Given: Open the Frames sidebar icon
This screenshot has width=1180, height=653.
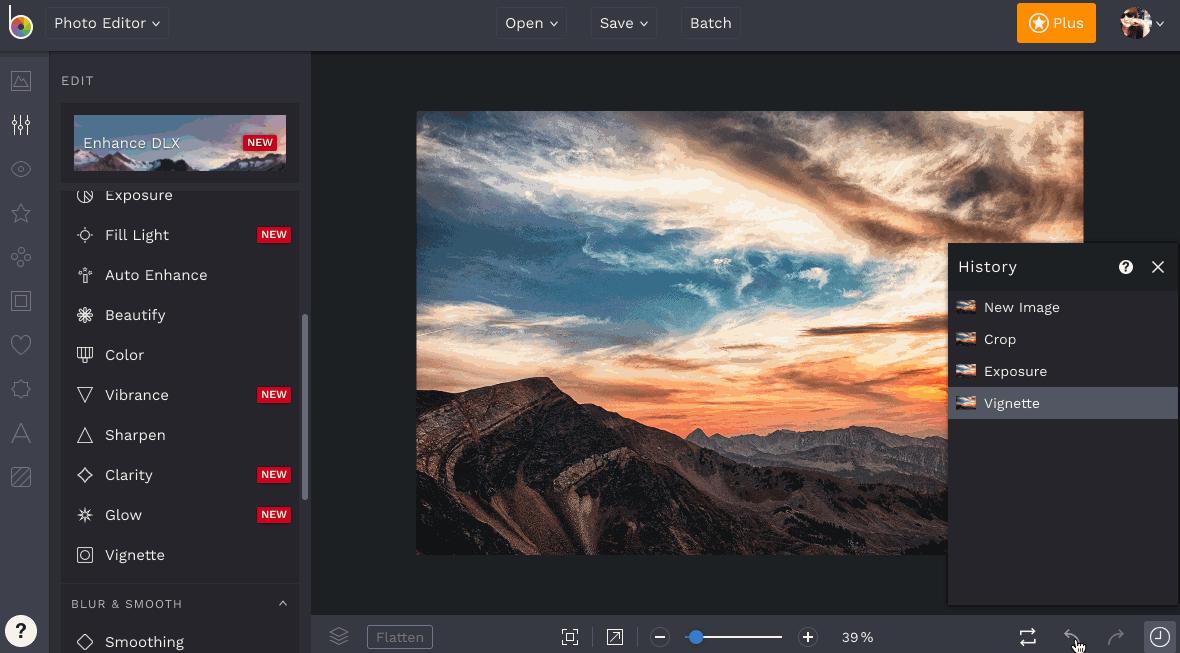Looking at the screenshot, I should click(x=21, y=302).
